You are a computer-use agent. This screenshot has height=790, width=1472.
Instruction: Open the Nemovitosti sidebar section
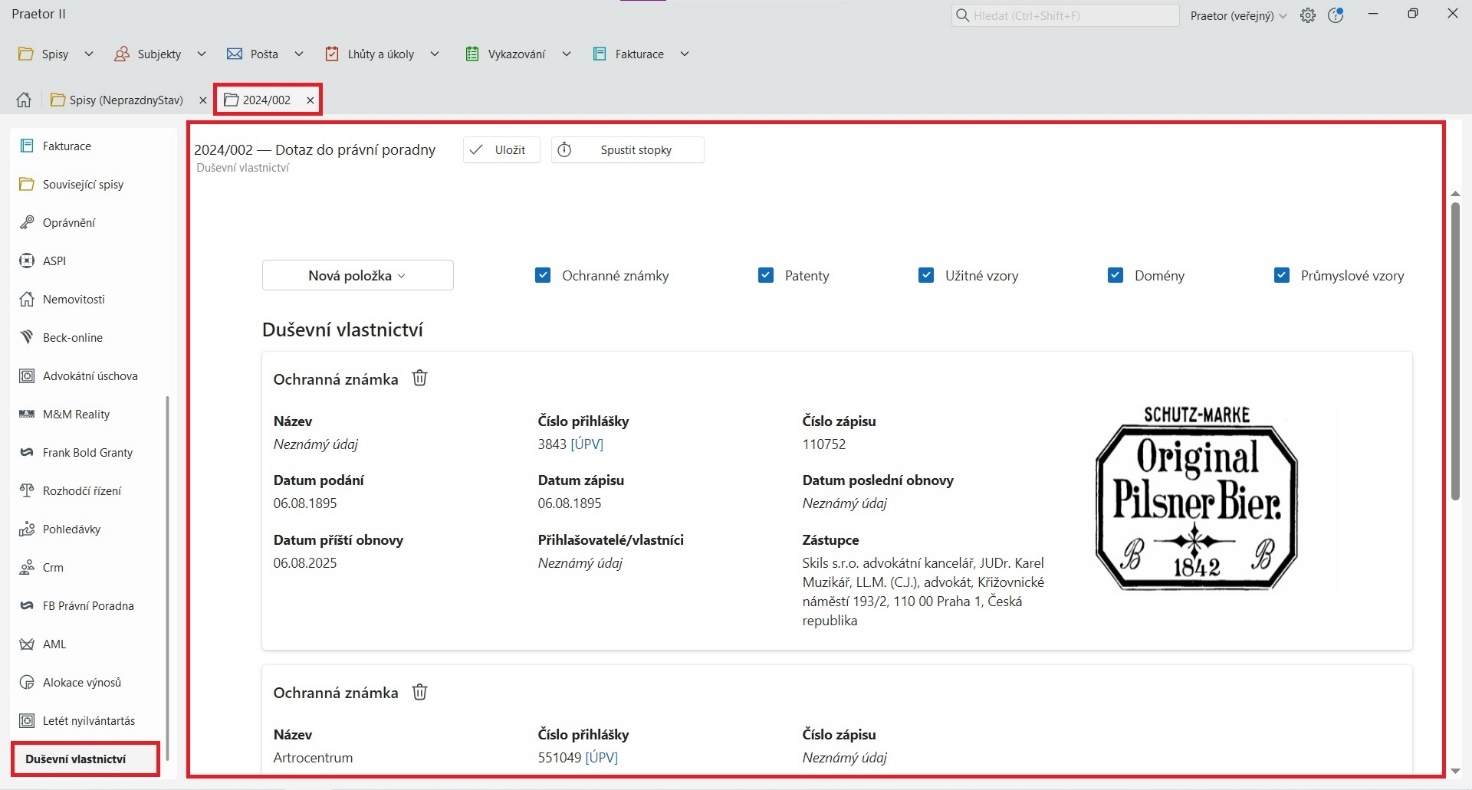(73, 299)
